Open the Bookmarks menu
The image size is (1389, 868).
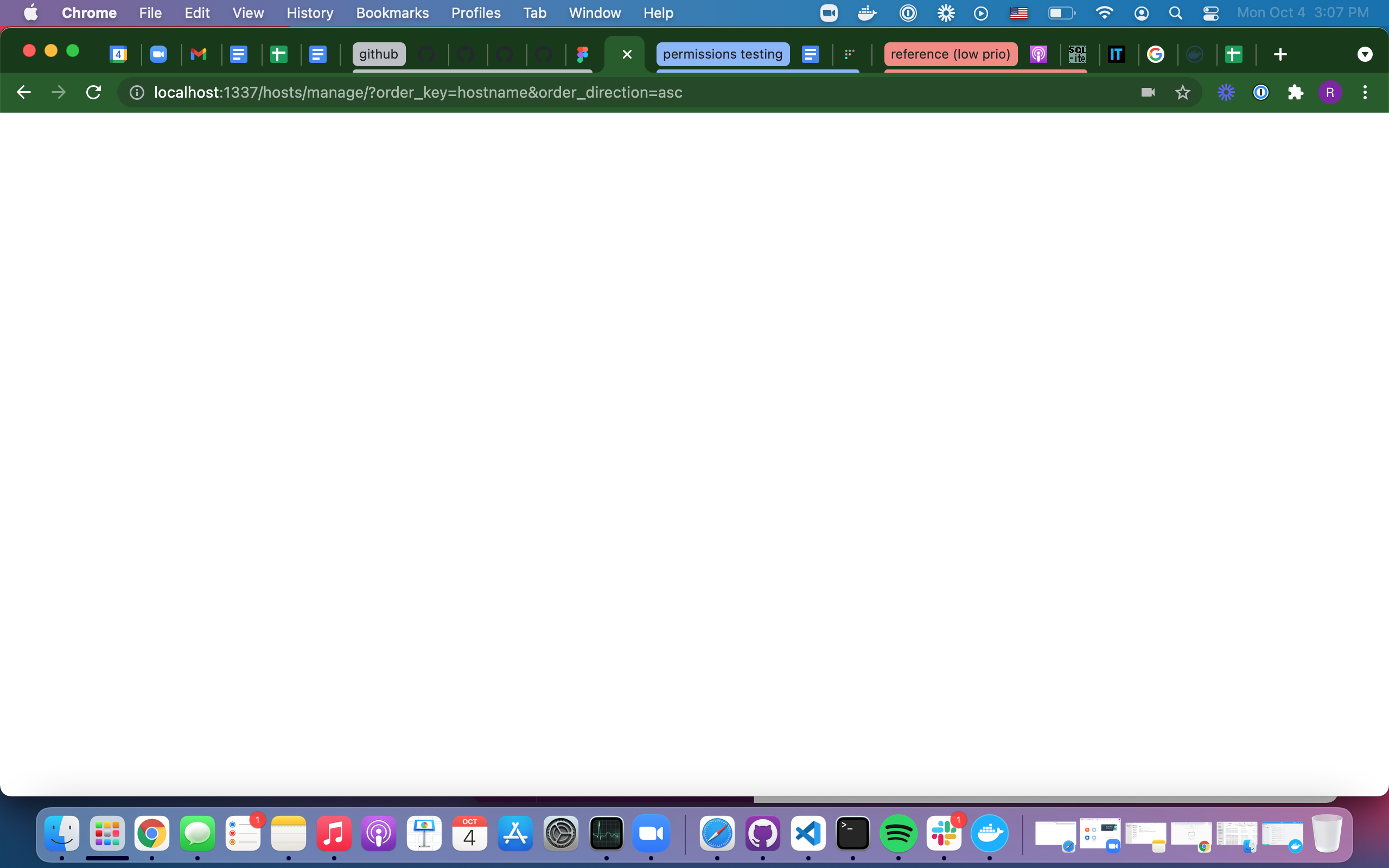click(392, 12)
